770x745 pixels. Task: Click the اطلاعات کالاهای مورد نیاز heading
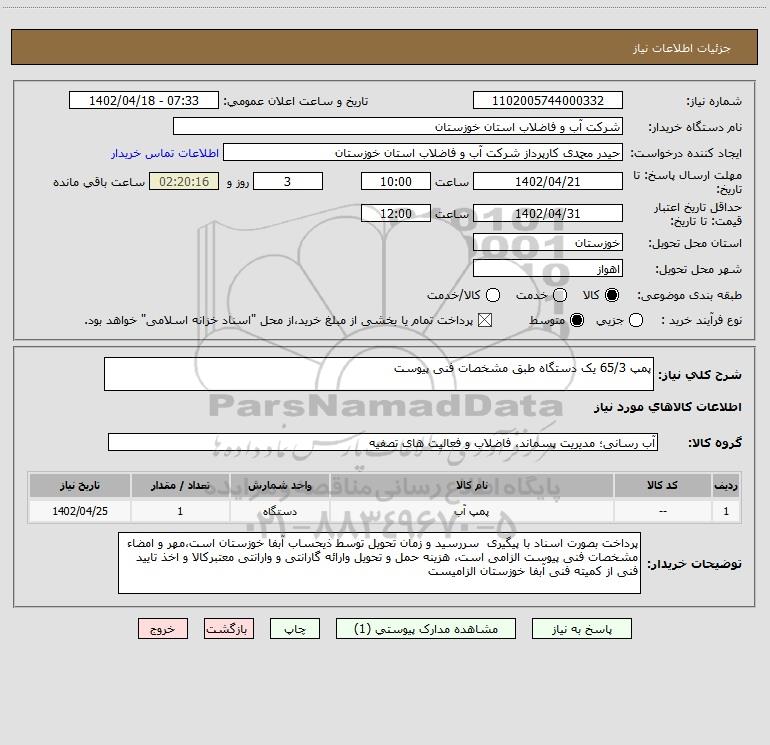(667, 407)
